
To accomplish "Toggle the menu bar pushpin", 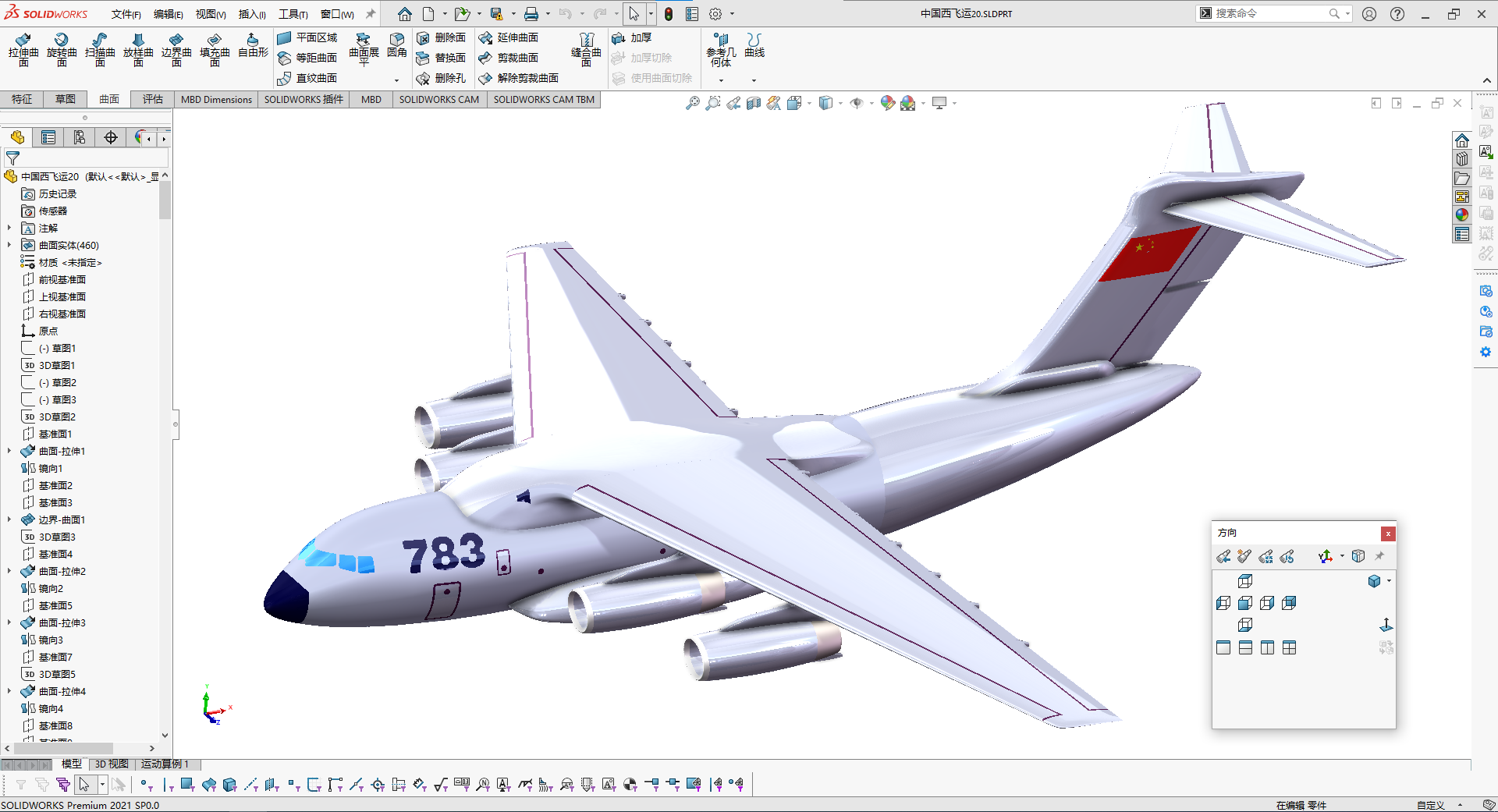I will [x=371, y=14].
